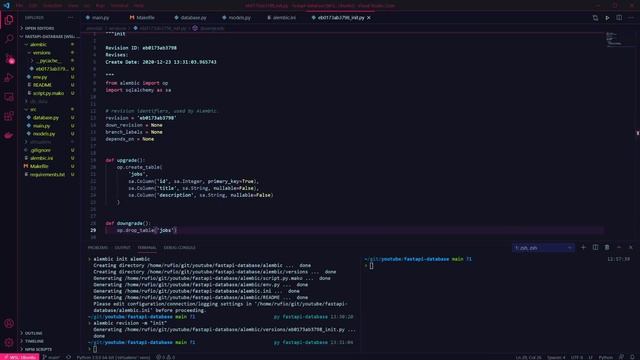The height and width of the screenshot is (360, 640).
Task: Select the TERMINAL panel tab
Action: click(x=147, y=248)
